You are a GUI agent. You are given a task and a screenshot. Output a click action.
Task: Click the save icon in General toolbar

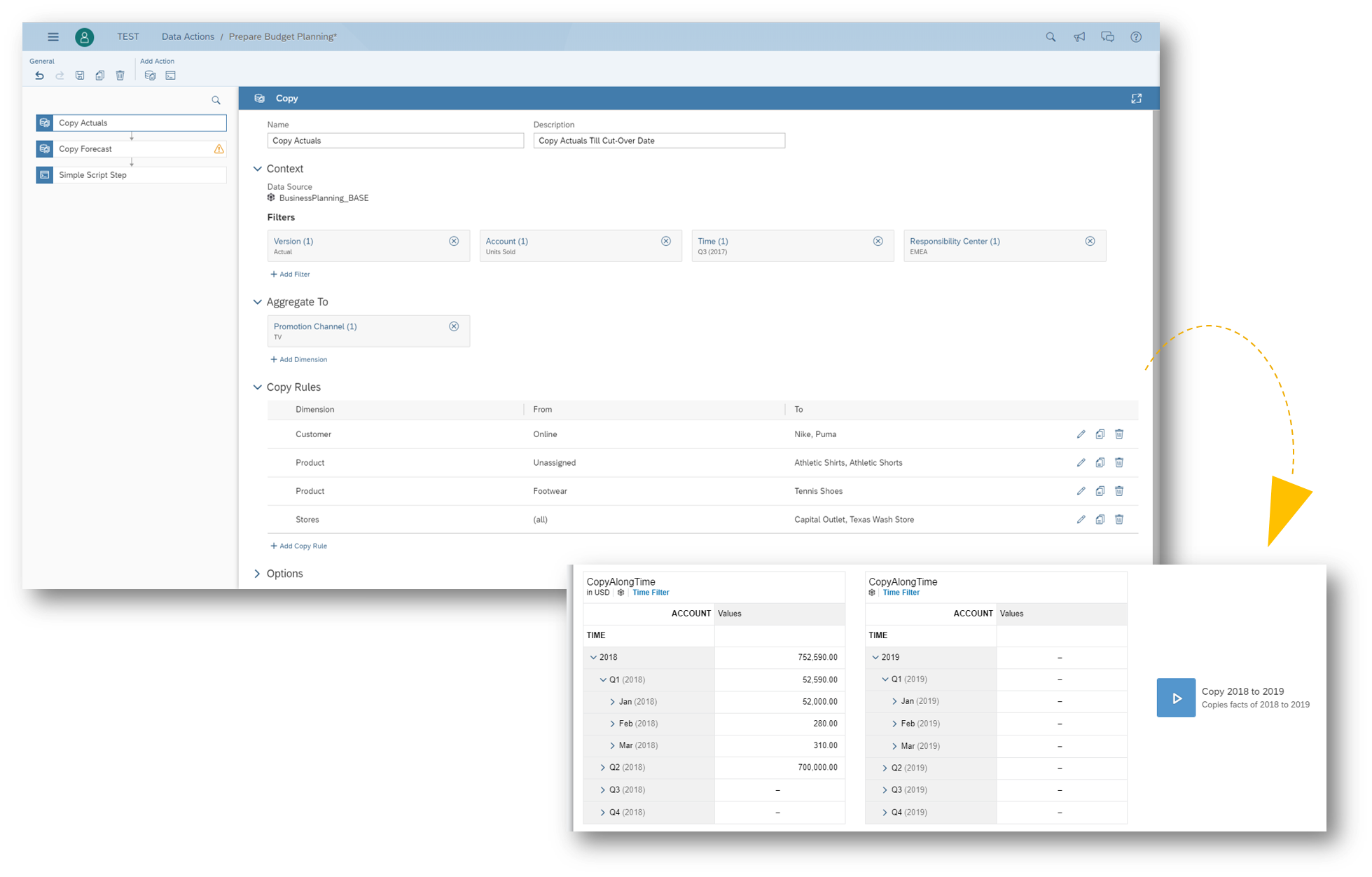click(80, 76)
